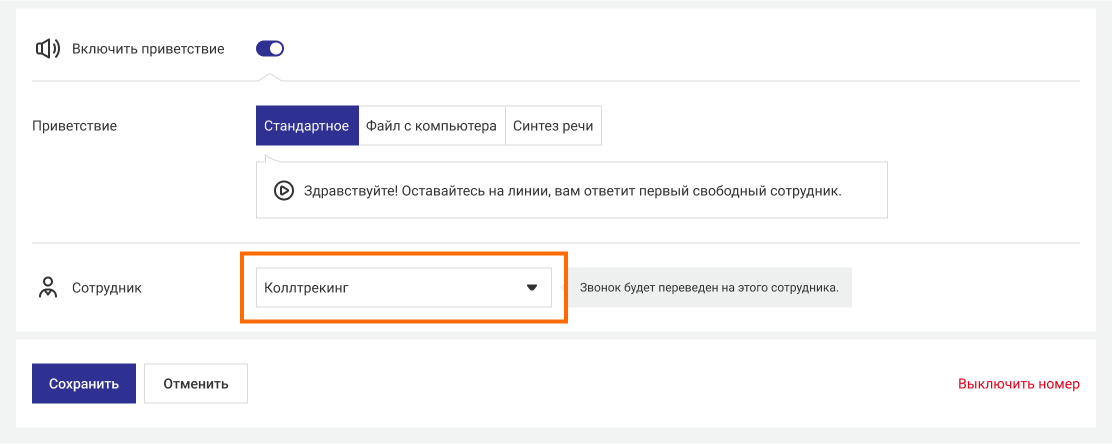Viewport: 1112px width, 444px height.
Task: Click the Коллтрекинг text in the selector
Action: (306, 288)
